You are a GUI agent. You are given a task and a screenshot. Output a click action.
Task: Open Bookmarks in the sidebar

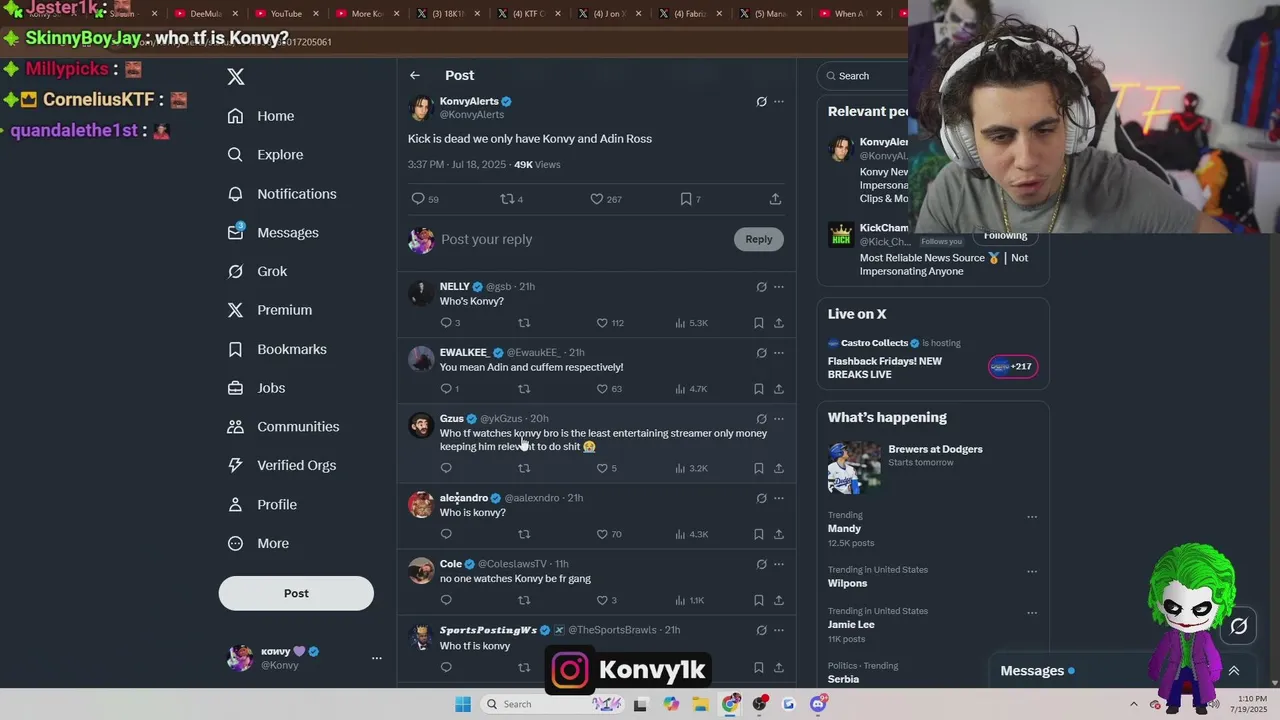(277, 349)
